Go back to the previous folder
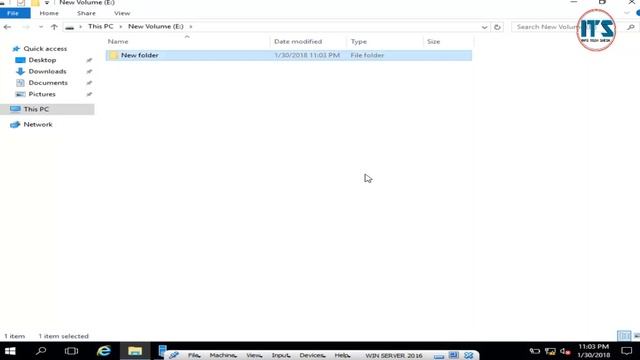The width and height of the screenshot is (640, 360). pos(7,27)
